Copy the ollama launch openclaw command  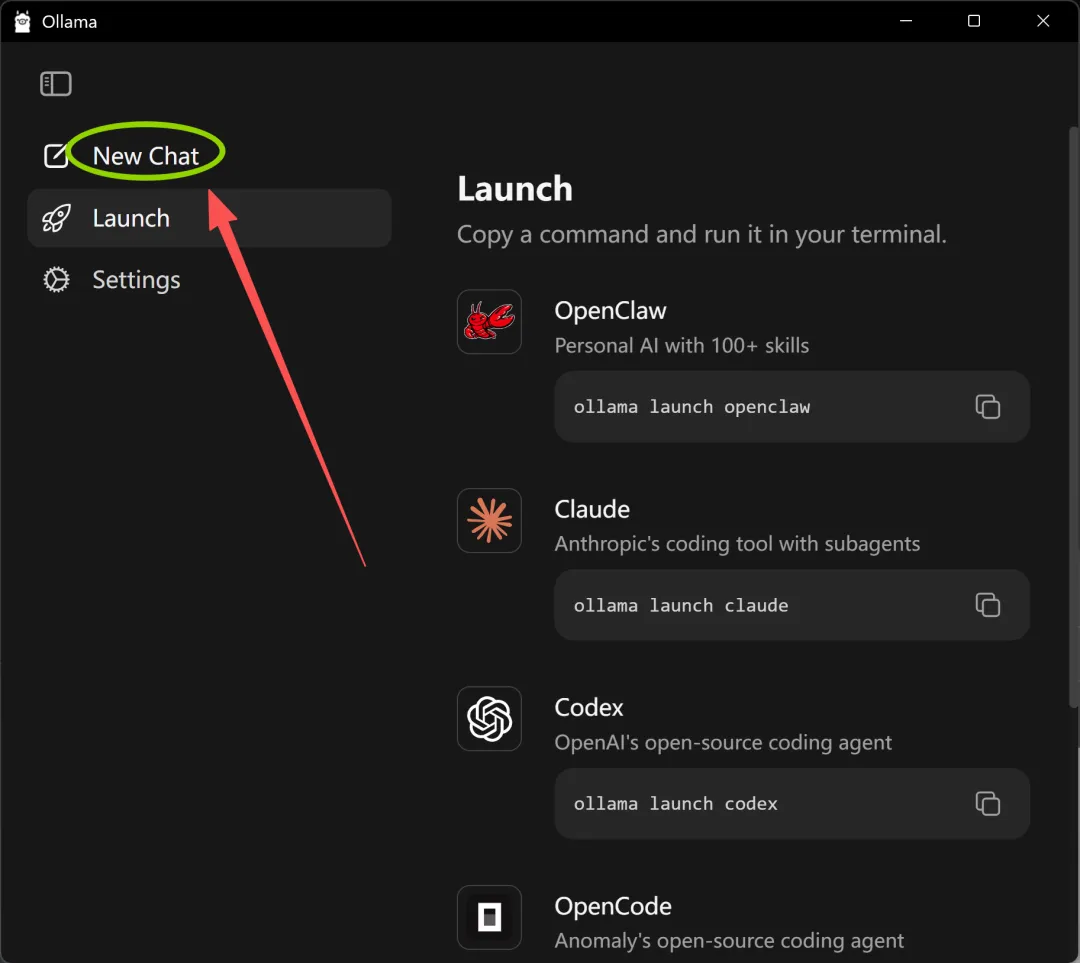pos(988,406)
